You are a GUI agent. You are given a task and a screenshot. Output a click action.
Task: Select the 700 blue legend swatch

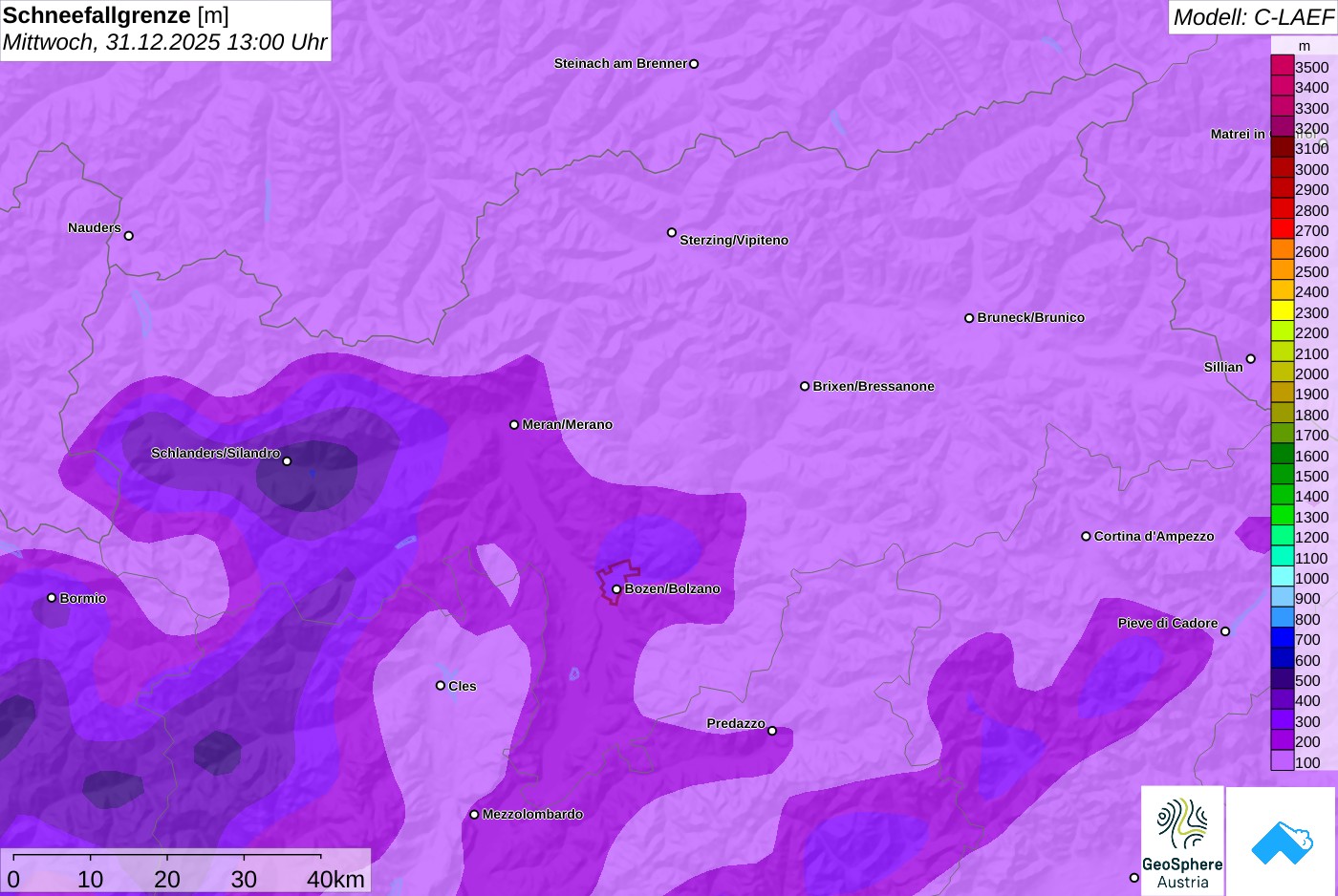point(1283,638)
